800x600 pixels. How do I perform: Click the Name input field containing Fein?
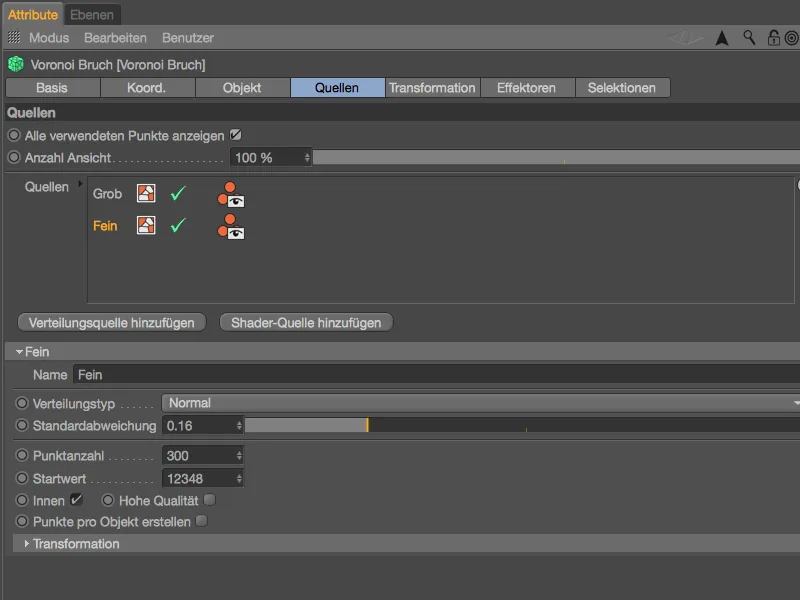(436, 374)
